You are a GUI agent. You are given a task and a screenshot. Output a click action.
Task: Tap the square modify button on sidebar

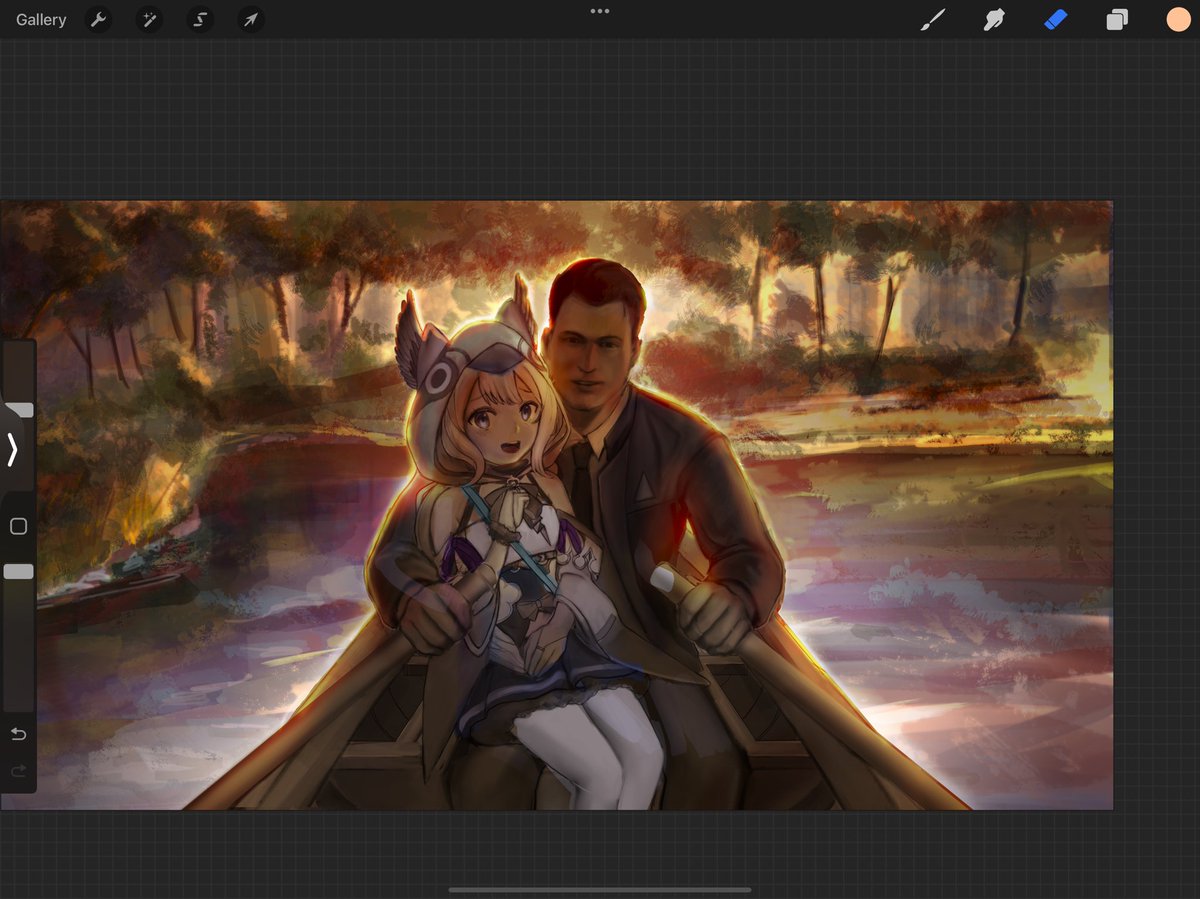tap(18, 526)
